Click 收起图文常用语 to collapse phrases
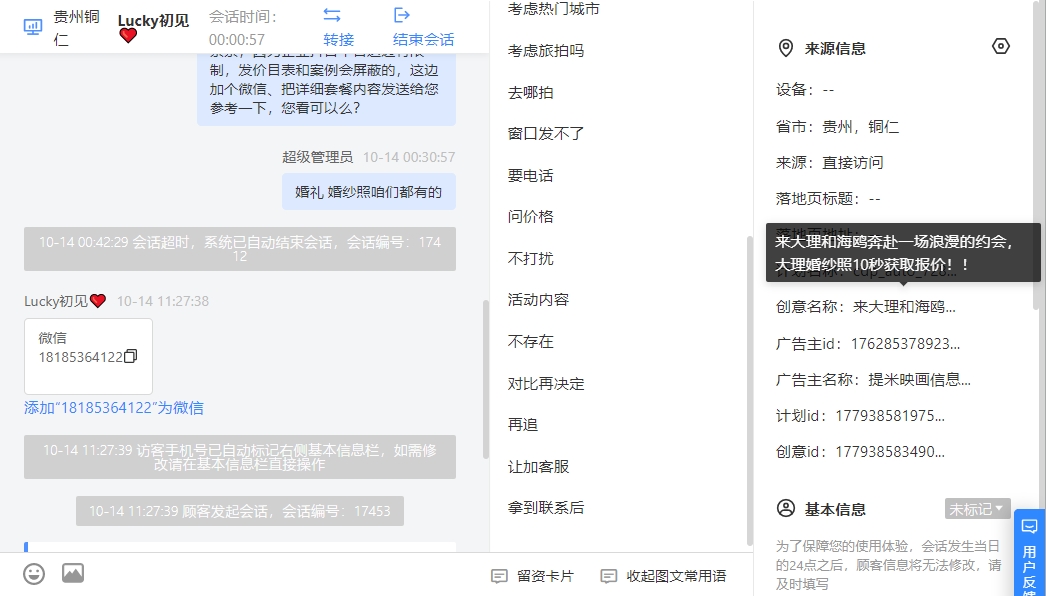This screenshot has height=596, width=1046. point(664,576)
